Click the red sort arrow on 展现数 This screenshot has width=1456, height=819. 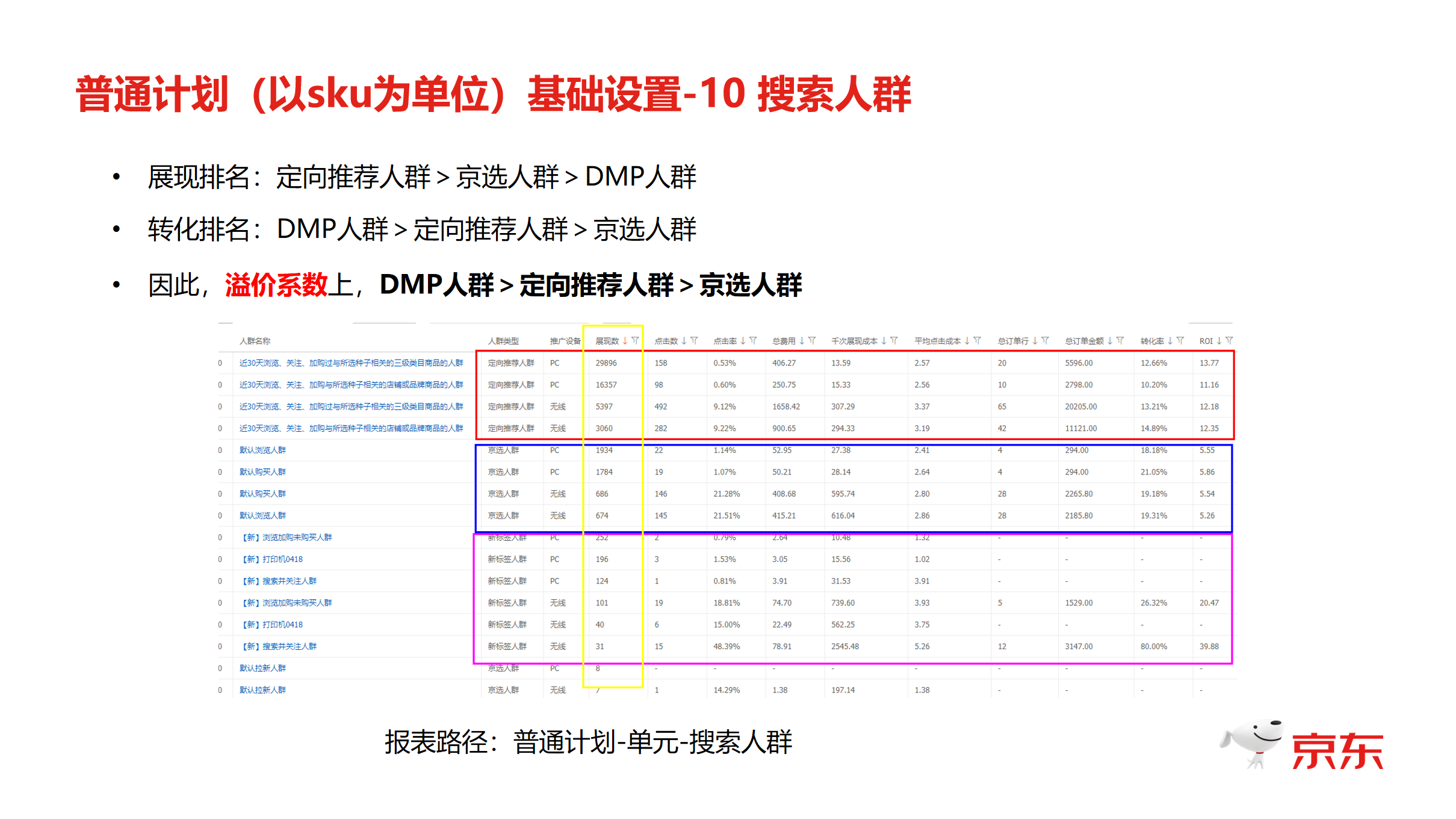(625, 341)
